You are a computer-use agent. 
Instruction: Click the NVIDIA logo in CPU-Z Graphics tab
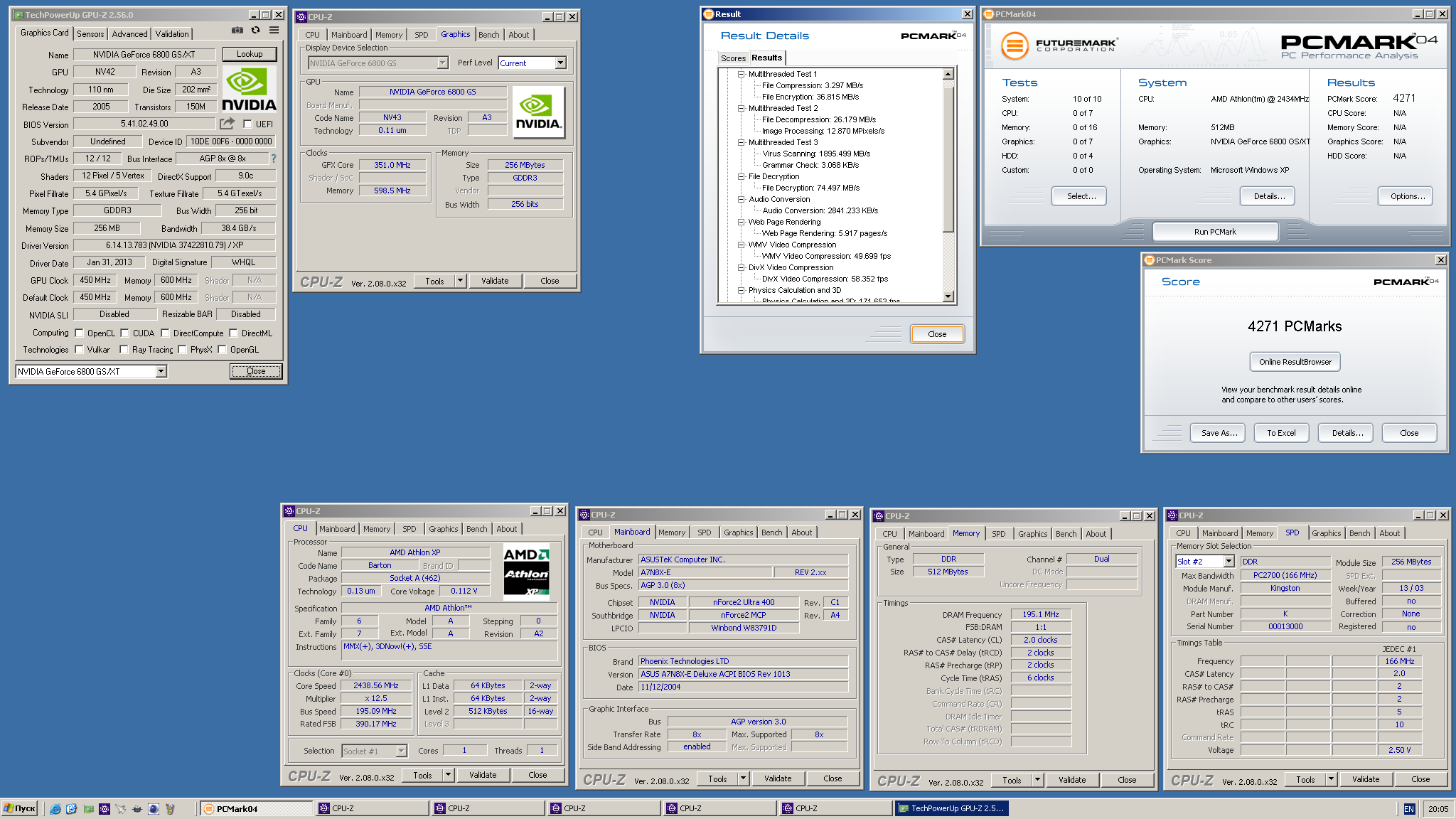point(538,112)
